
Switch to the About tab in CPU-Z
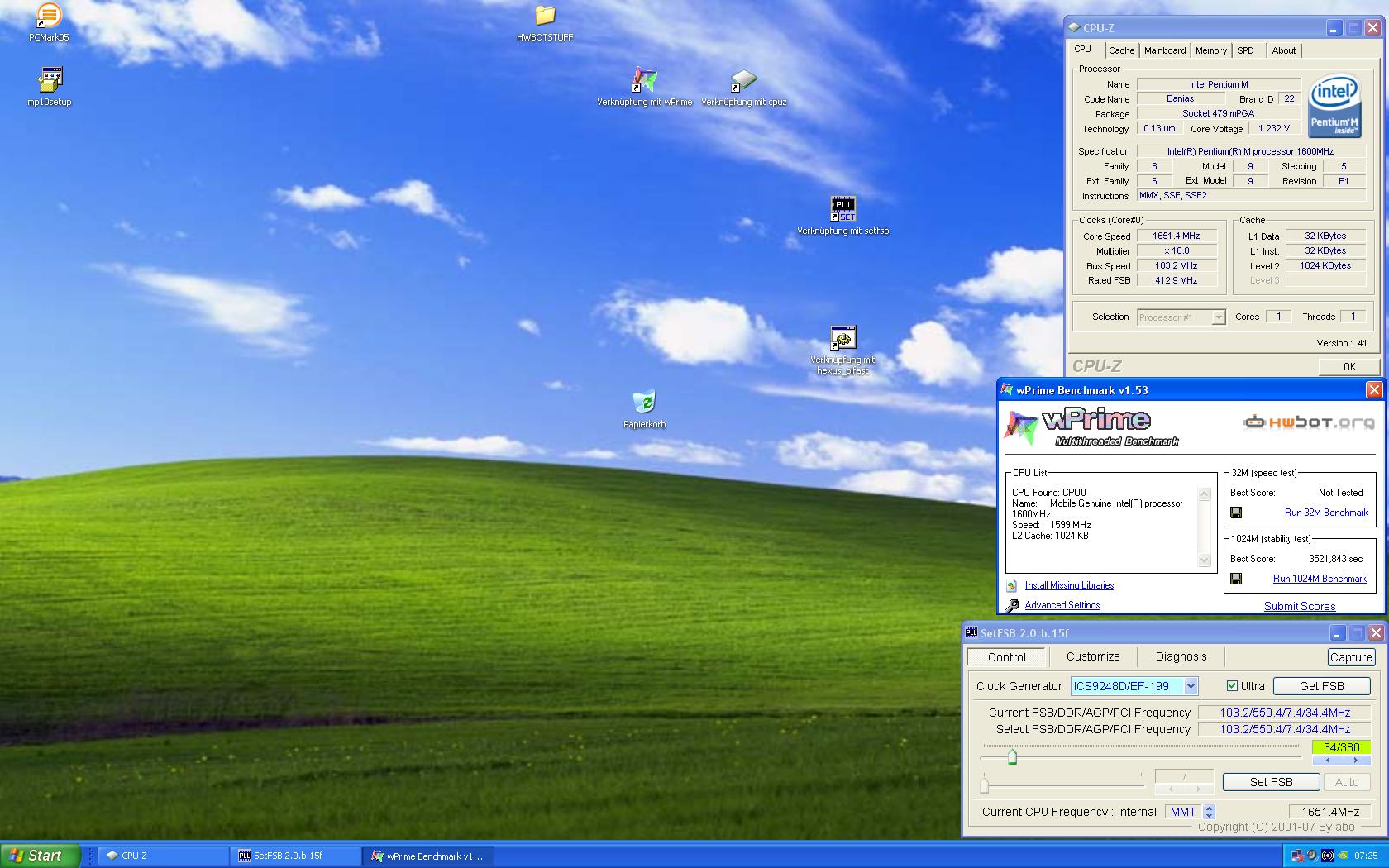(1283, 50)
